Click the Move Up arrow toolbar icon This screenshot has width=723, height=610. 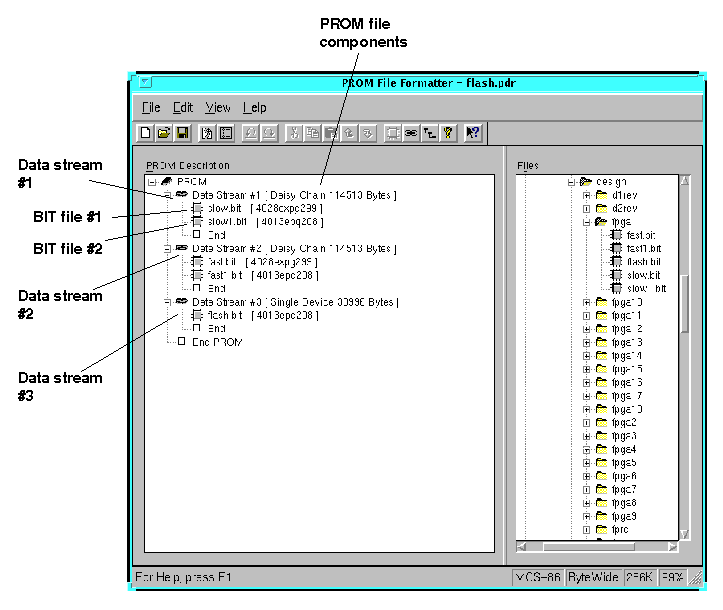[x=349, y=133]
